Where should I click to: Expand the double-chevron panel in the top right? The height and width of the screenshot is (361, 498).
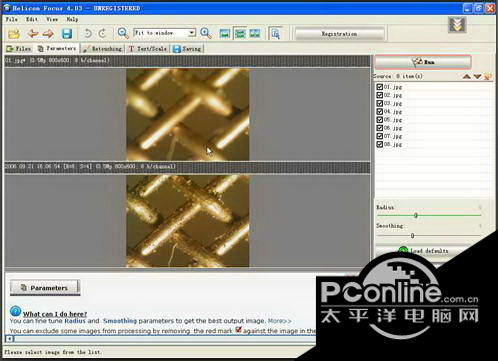point(457,24)
